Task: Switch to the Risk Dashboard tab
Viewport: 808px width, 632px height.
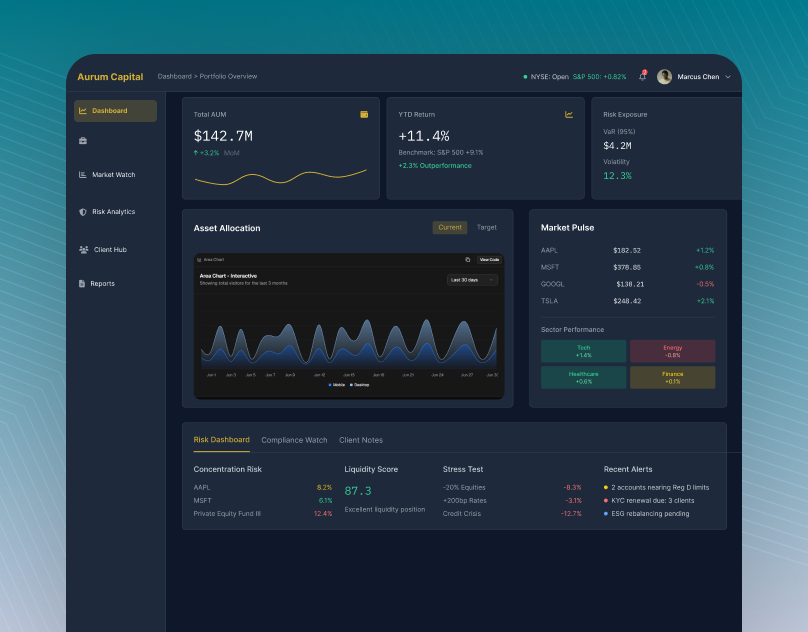Action: point(222,440)
